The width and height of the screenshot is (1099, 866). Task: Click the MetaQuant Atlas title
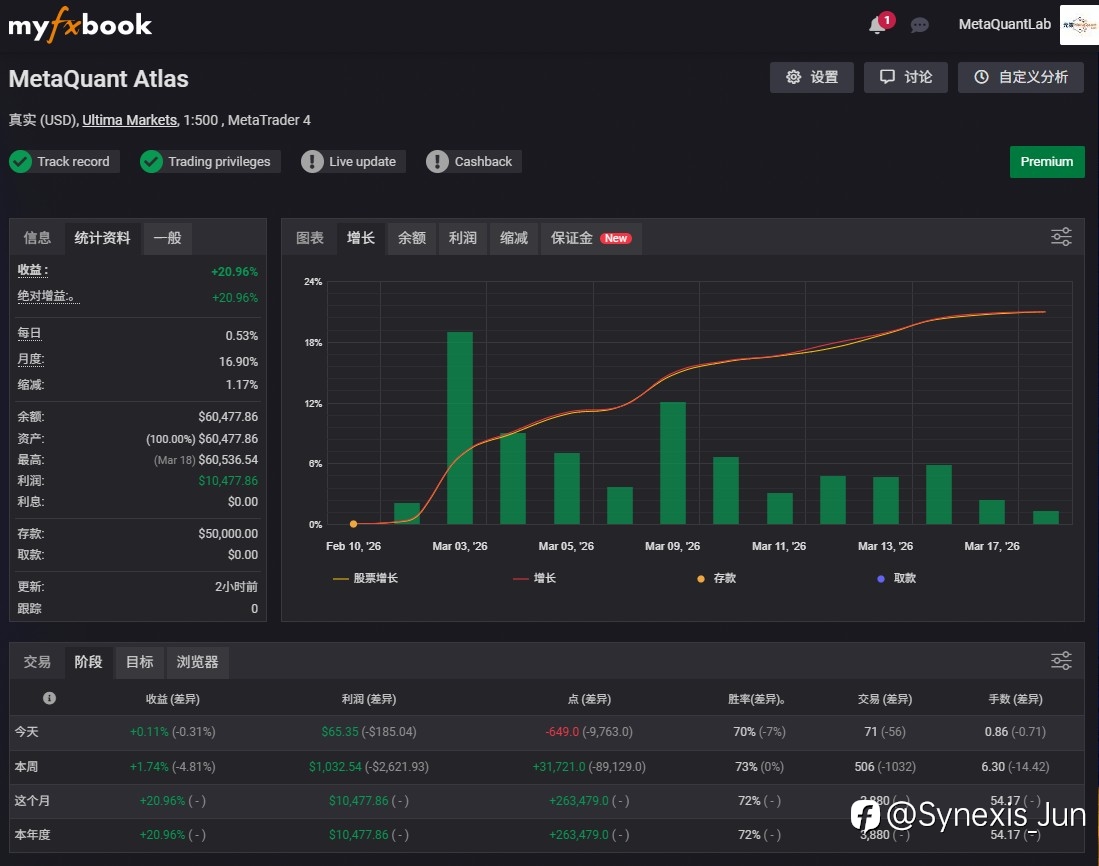click(98, 78)
